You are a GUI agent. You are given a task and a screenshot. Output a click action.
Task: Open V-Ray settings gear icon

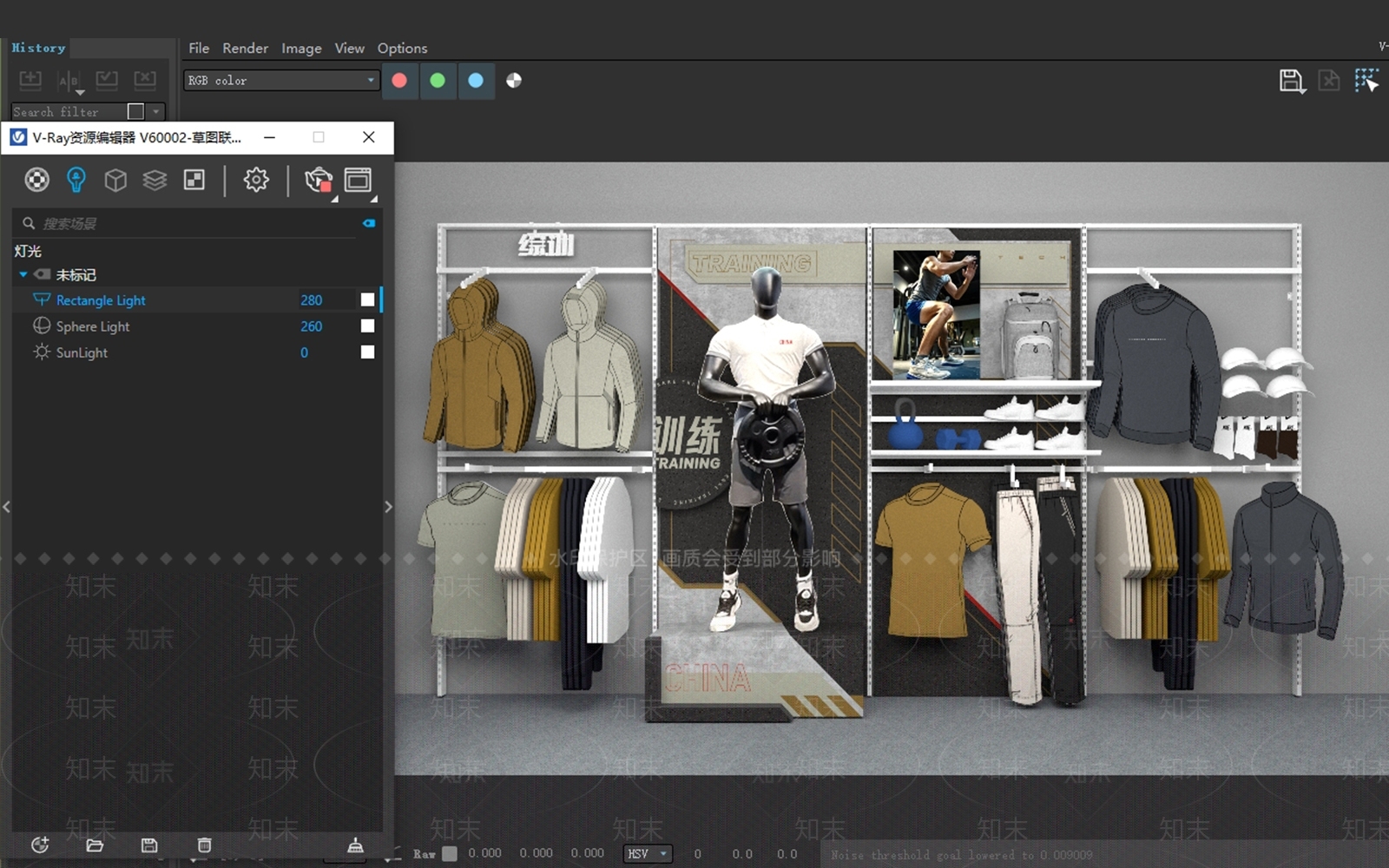point(256,180)
